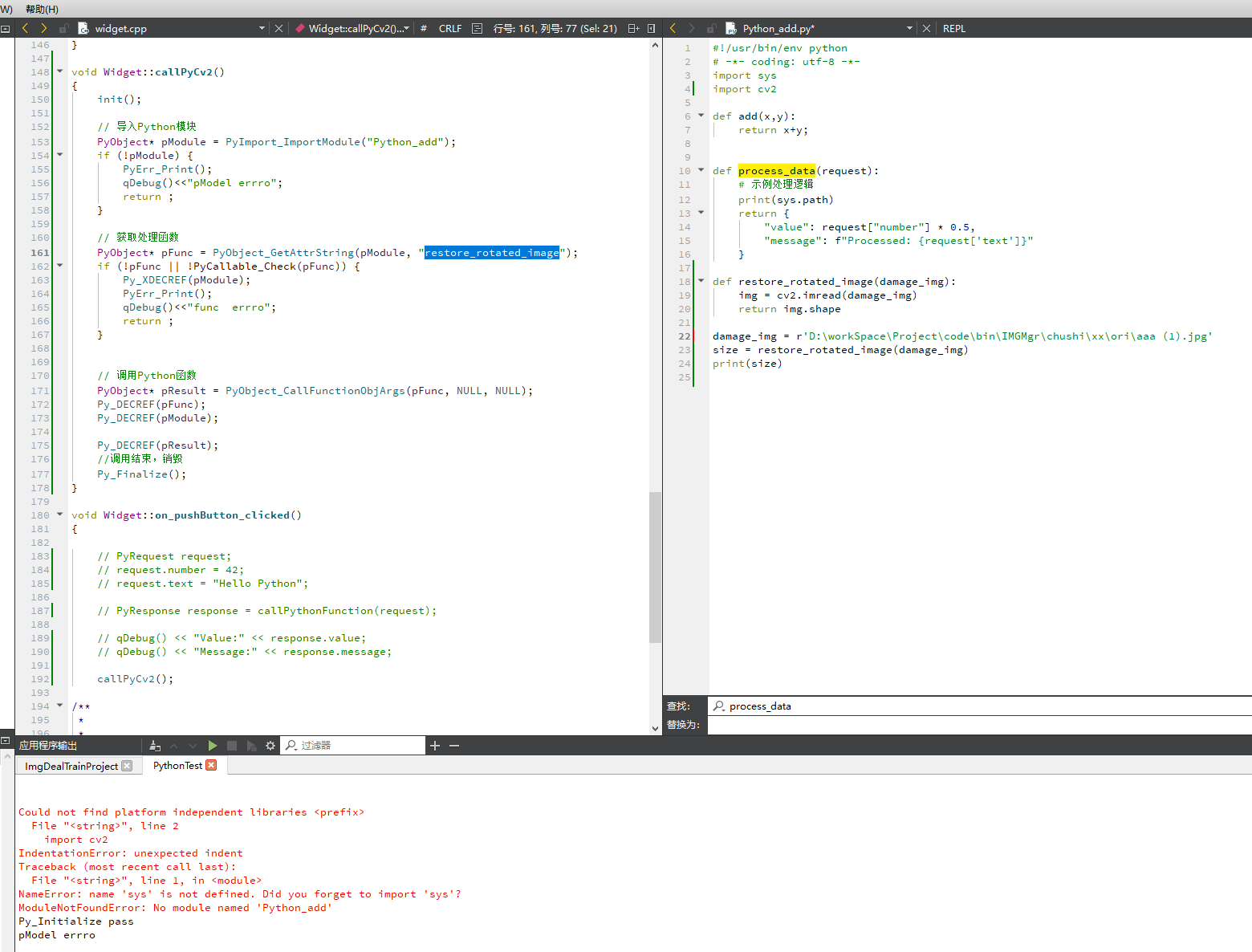
Task: Stop the running application
Action: [232, 746]
